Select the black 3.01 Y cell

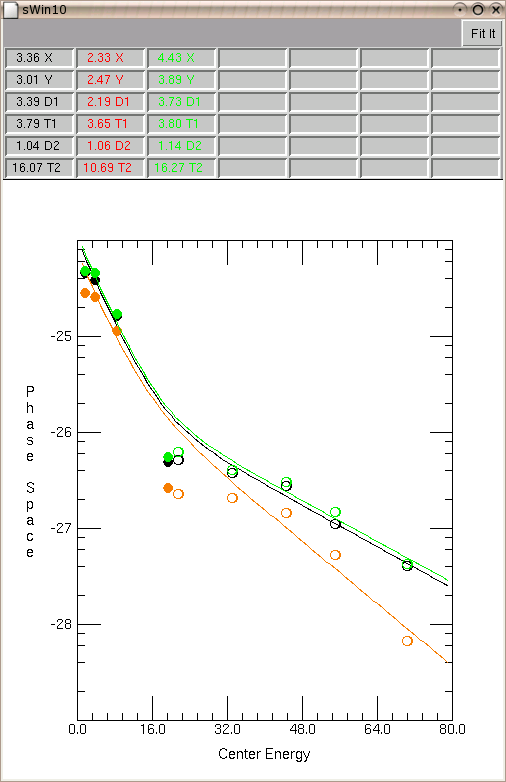(40, 80)
